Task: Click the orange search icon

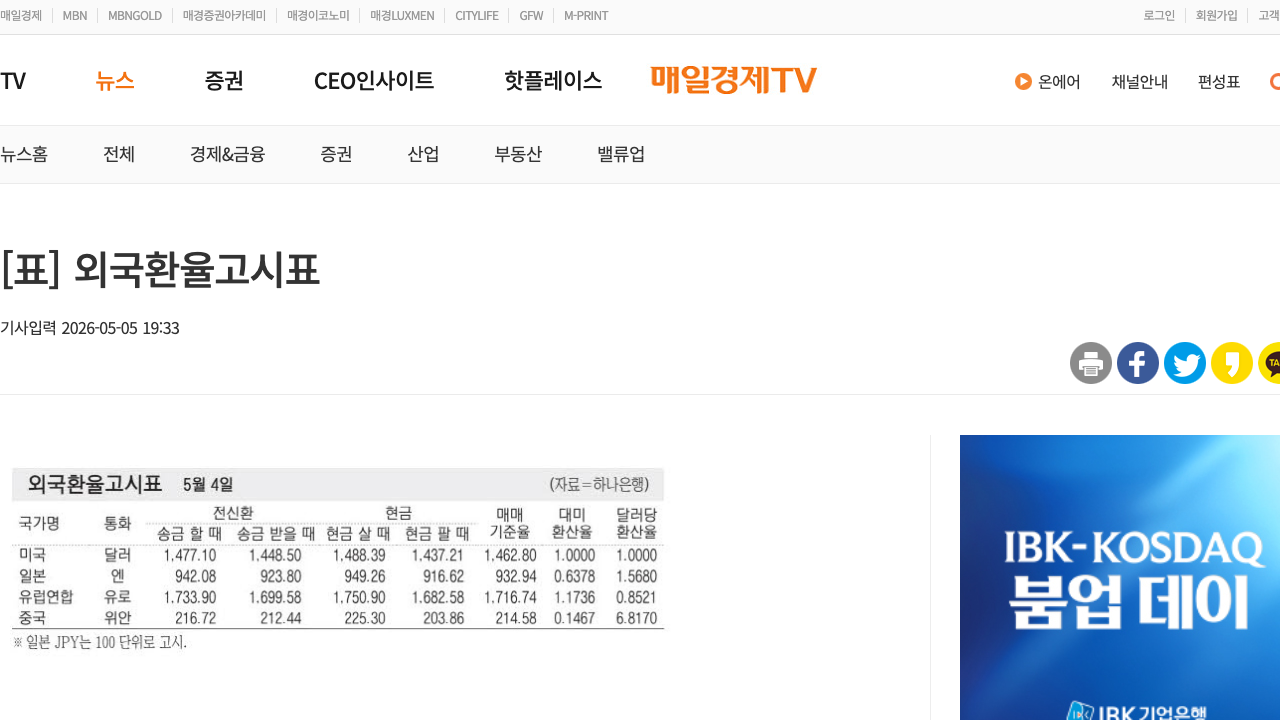Action: (1275, 81)
